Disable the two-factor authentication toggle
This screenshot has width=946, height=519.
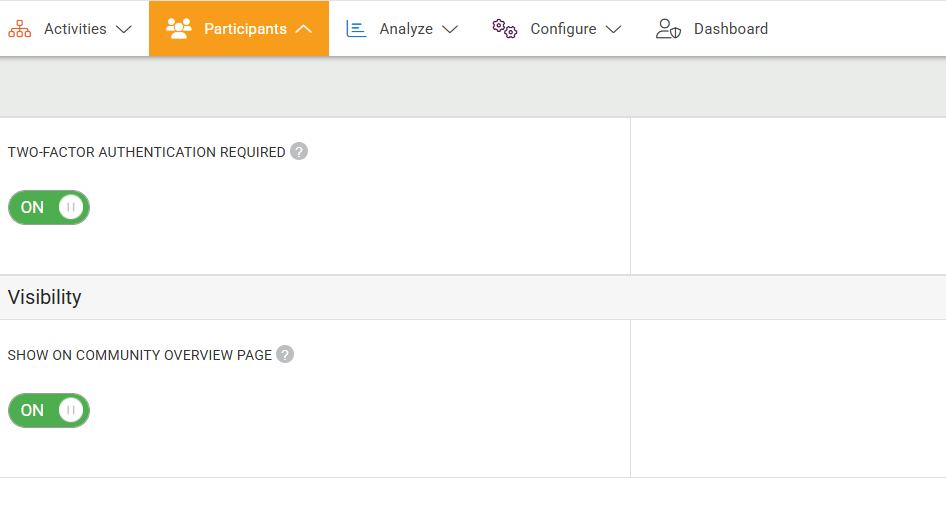(x=49, y=208)
